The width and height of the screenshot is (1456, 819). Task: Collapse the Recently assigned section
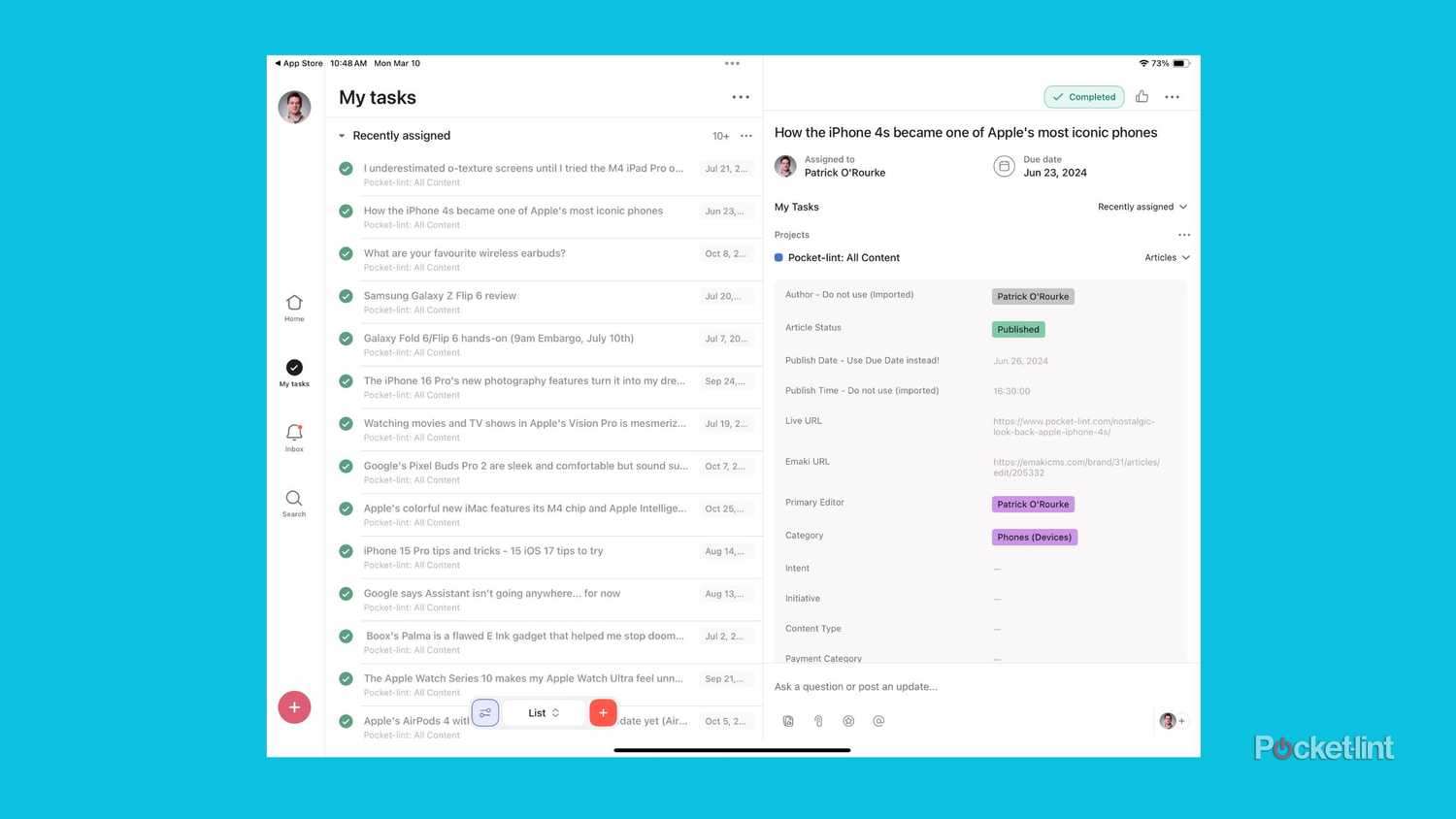click(x=342, y=135)
